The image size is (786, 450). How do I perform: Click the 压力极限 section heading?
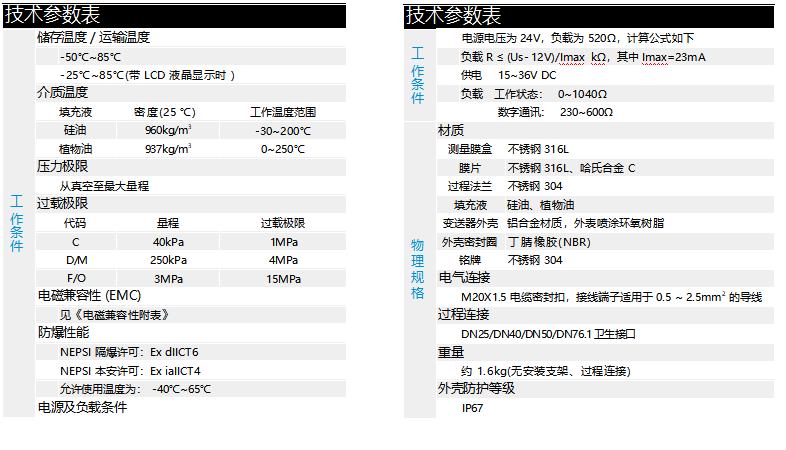pos(62,167)
